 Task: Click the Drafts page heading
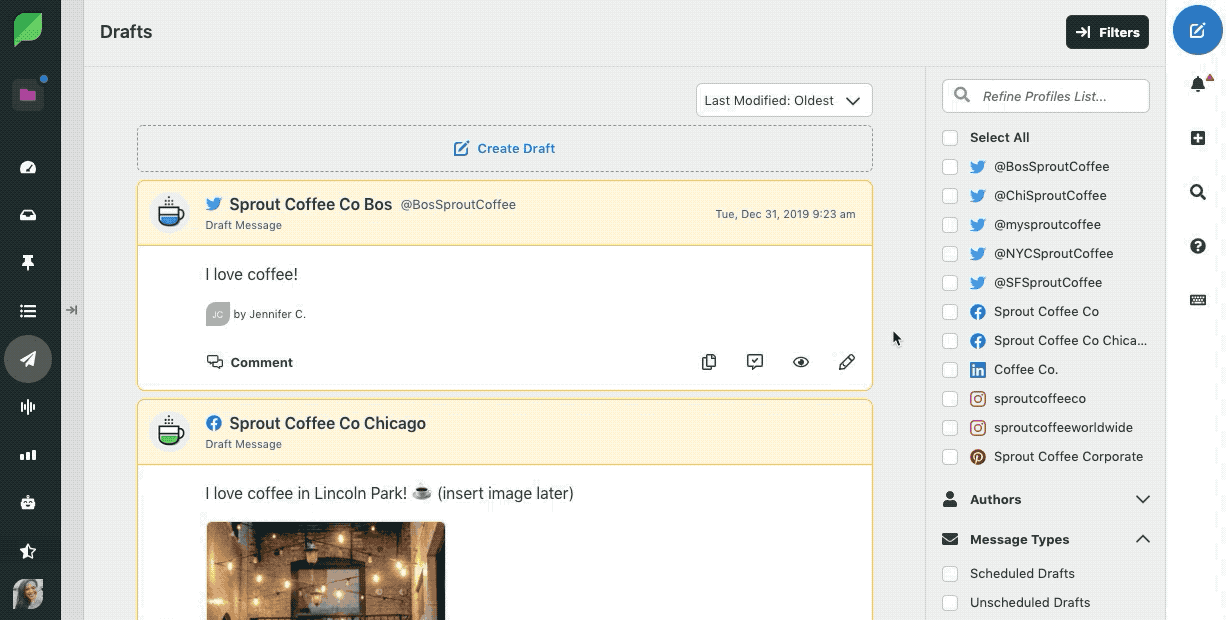coord(126,32)
